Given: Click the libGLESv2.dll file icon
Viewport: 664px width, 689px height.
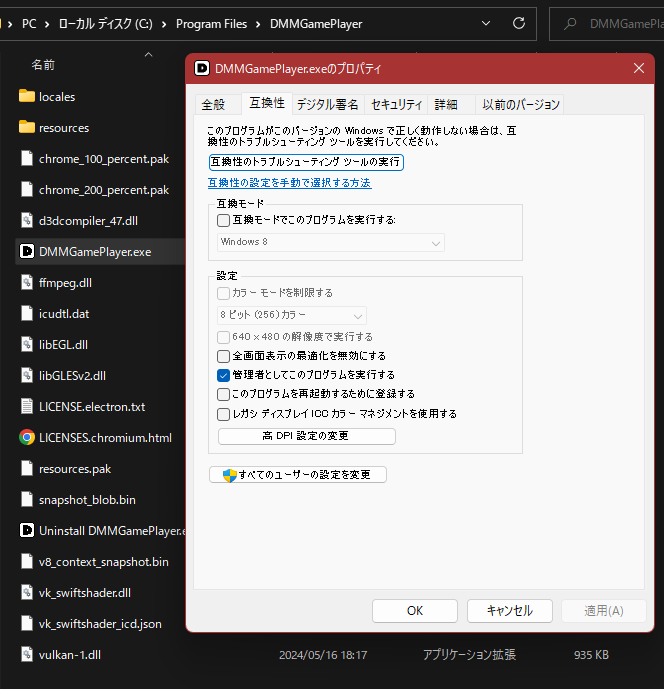Looking at the screenshot, I should (27, 375).
